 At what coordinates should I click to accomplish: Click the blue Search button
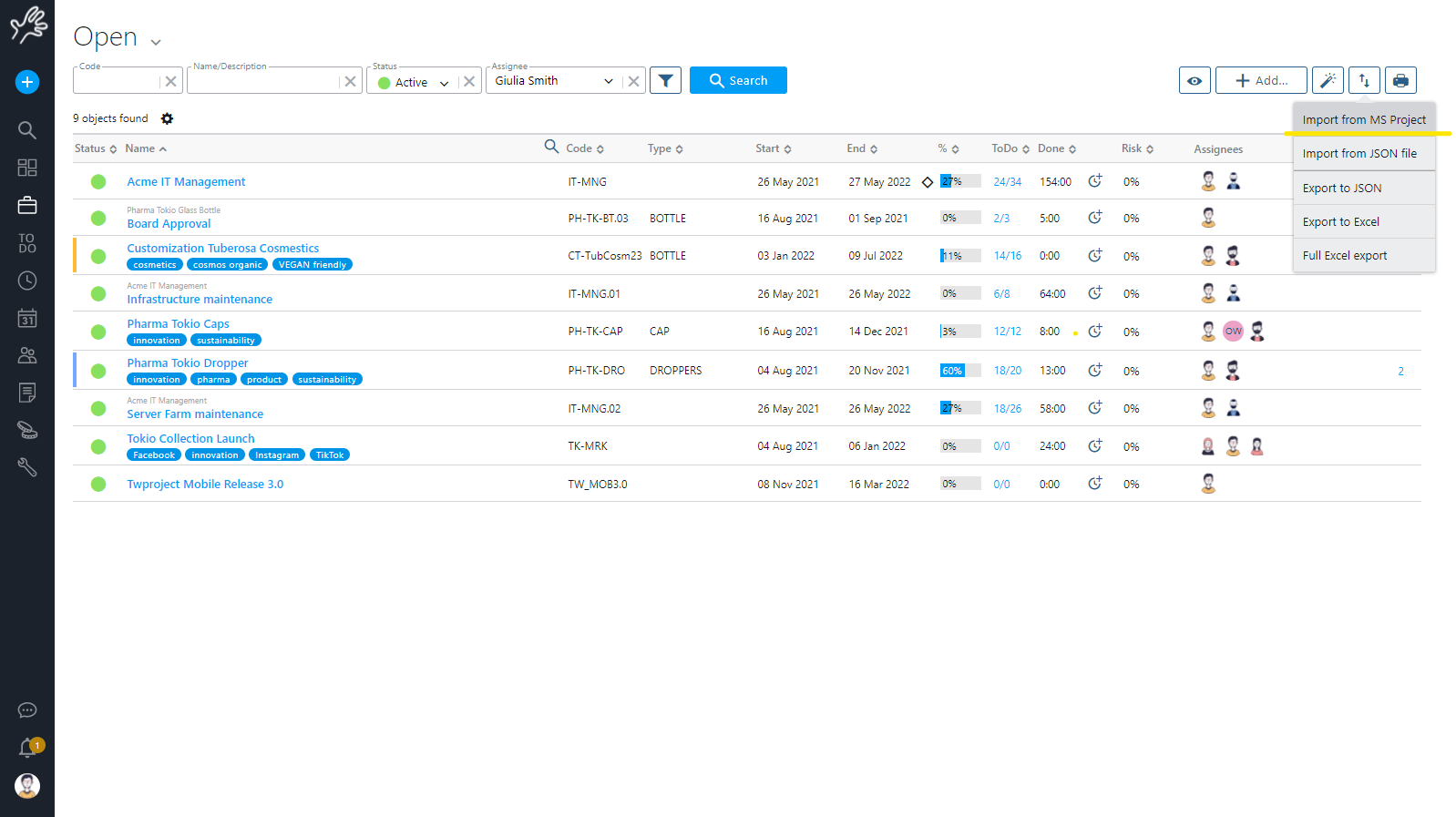738,80
